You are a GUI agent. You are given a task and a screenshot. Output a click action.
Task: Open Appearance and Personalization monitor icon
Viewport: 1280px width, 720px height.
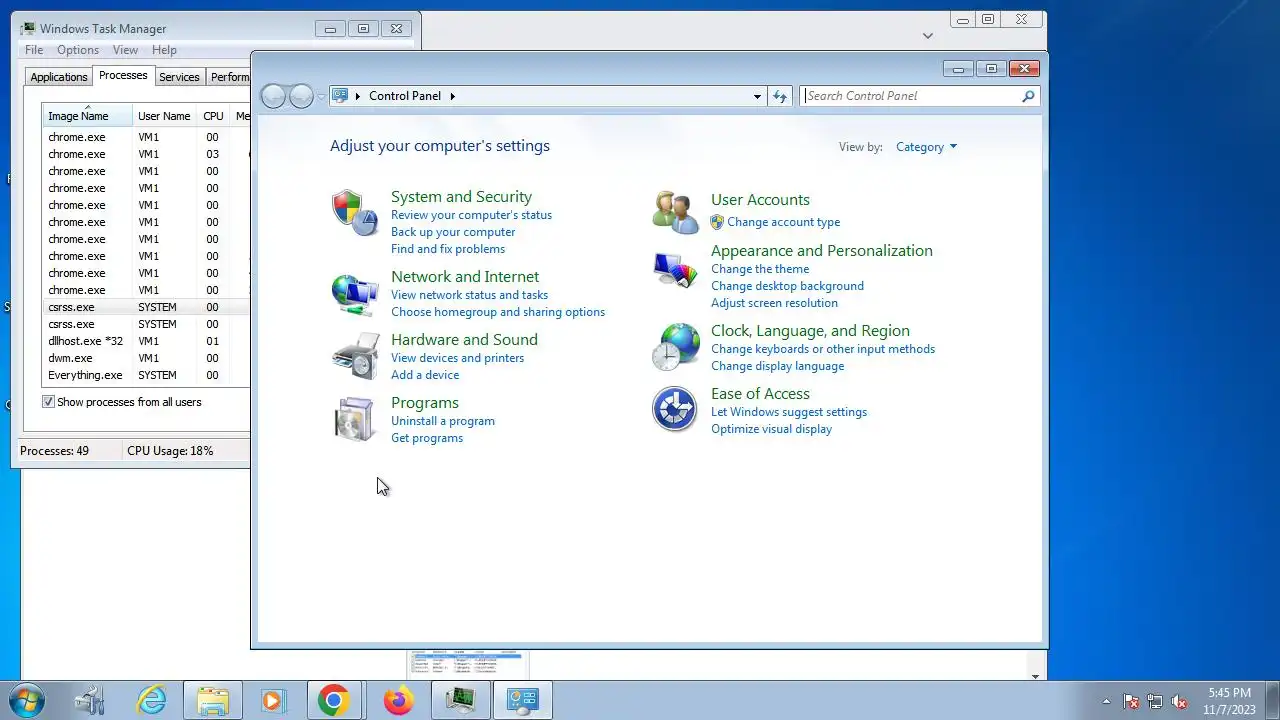click(675, 270)
